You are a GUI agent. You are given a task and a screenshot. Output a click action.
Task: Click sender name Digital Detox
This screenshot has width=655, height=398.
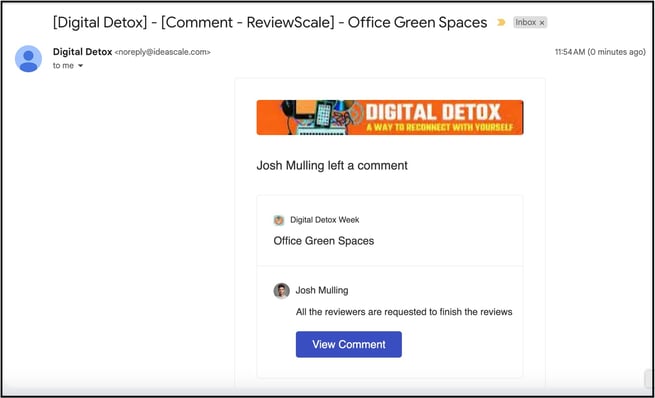(82, 52)
